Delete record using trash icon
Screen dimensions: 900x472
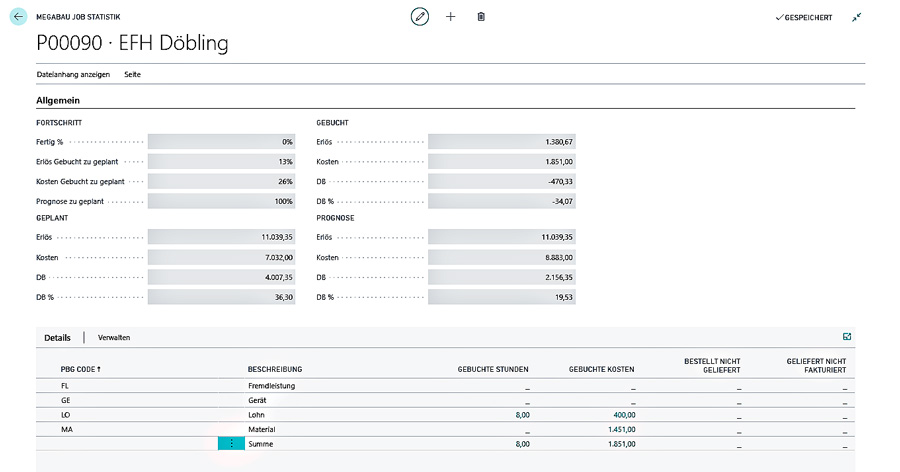481,17
